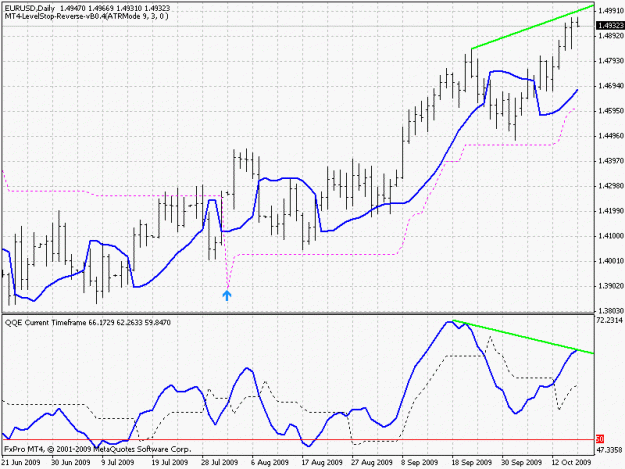The height and width of the screenshot is (469, 625).
Task: Click the 21 Jun 2009 date label
Action: click(22, 462)
